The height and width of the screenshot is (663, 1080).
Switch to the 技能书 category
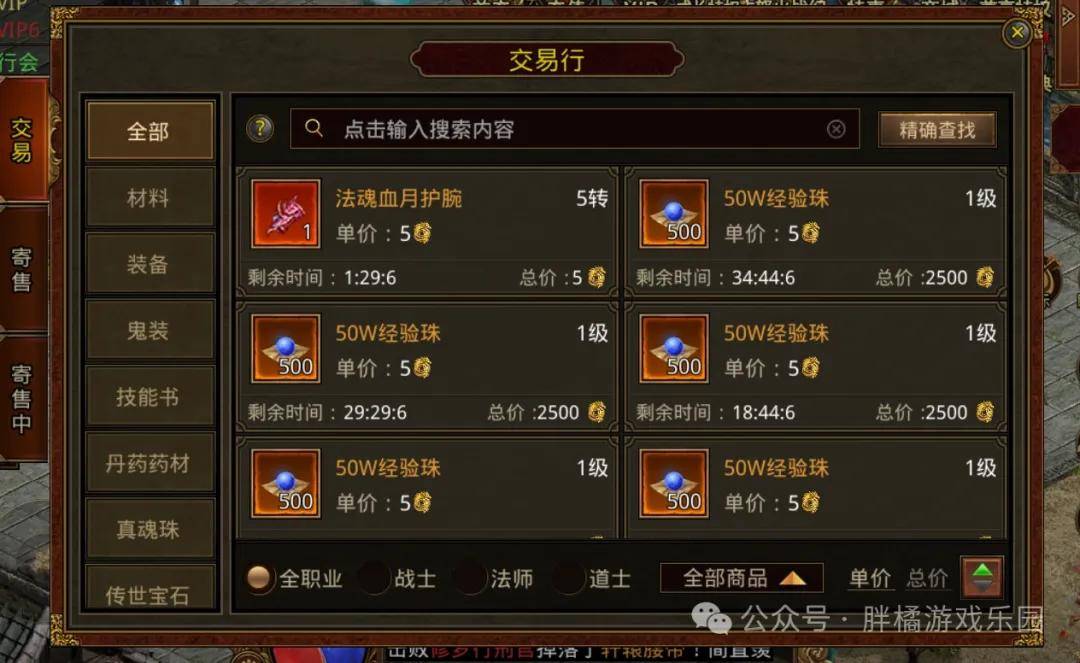click(149, 397)
